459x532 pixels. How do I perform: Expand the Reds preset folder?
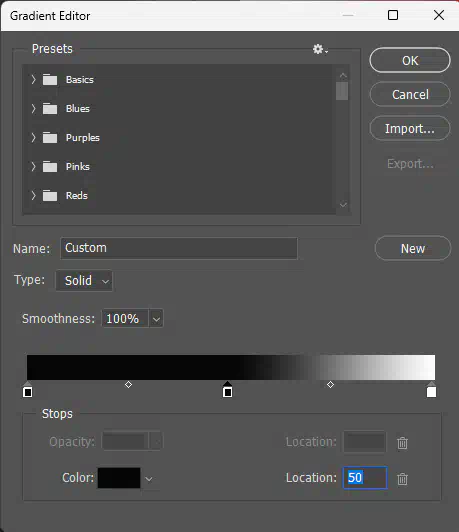[33, 195]
